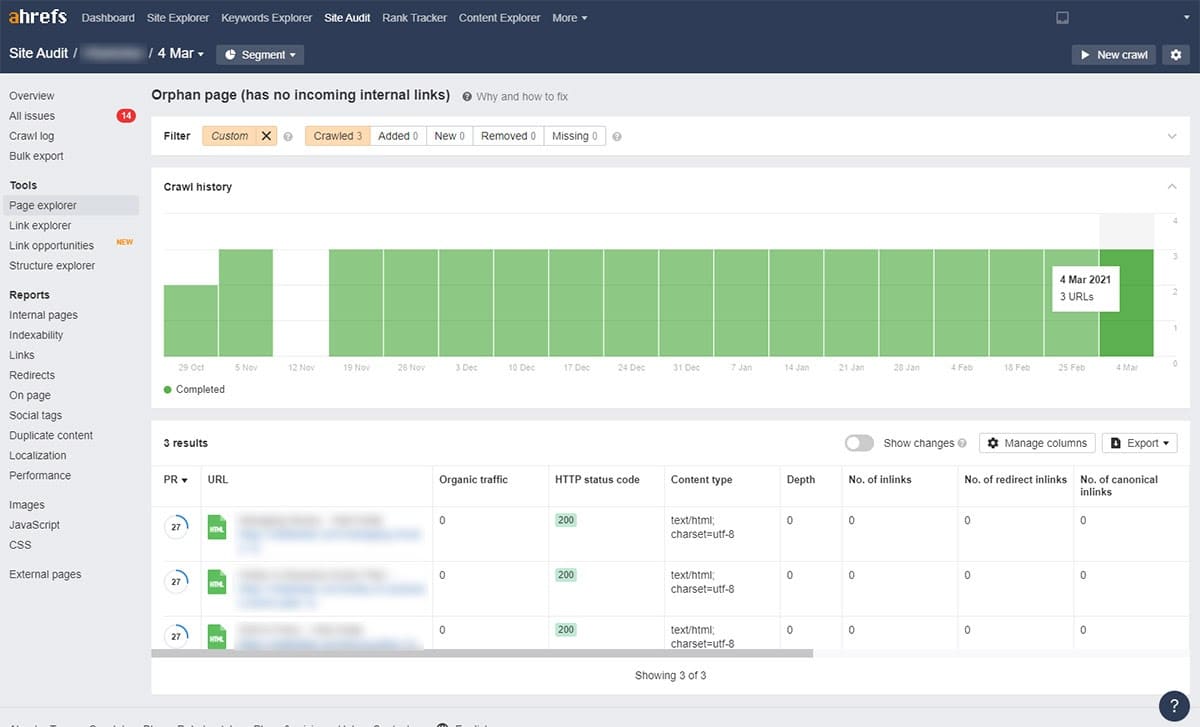Viewport: 1200px width, 727px height.
Task: Open Keywords Explorer
Action: point(267,18)
